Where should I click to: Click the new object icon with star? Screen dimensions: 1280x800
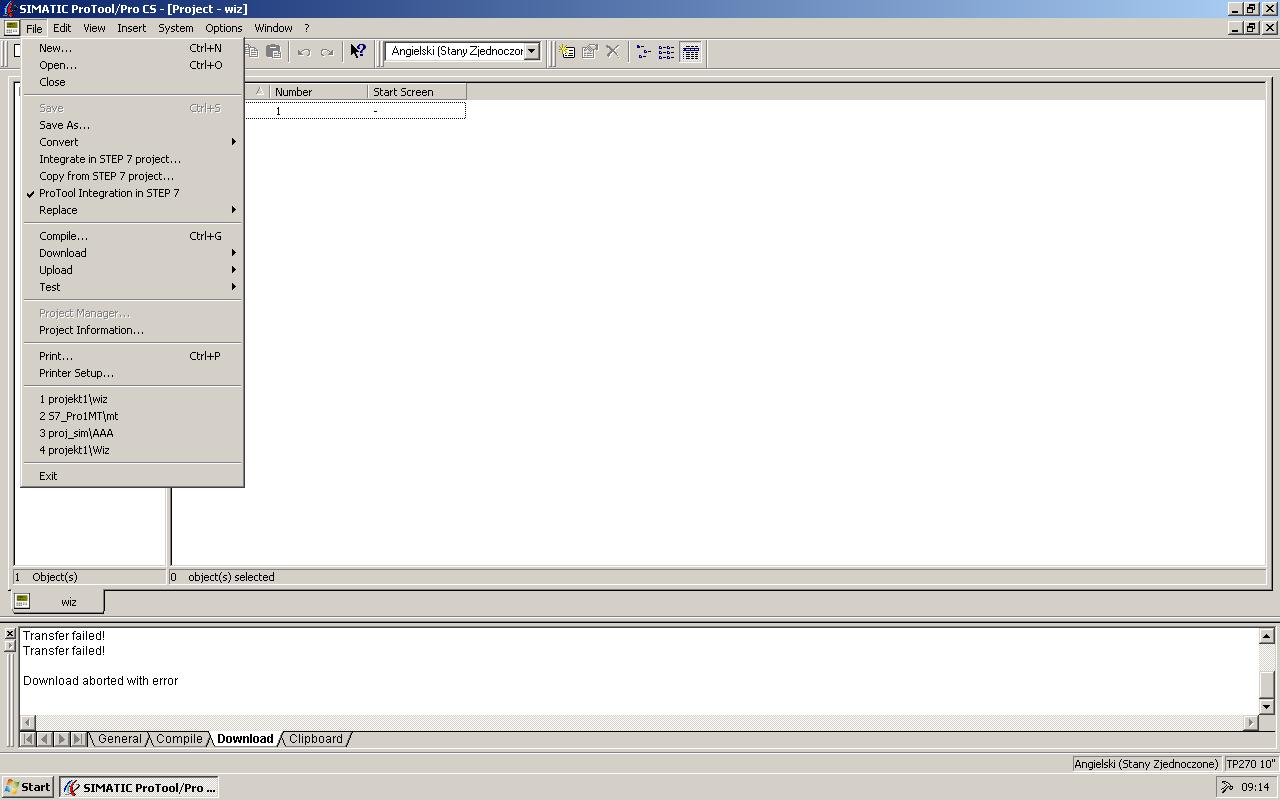(567, 51)
